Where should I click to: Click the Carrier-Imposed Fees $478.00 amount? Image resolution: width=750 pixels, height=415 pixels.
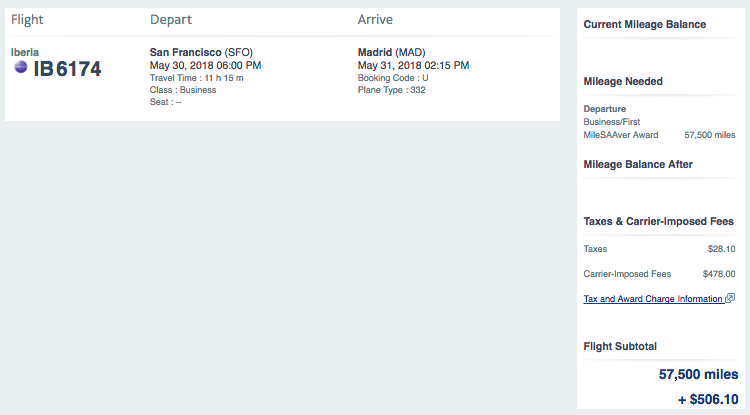719,274
